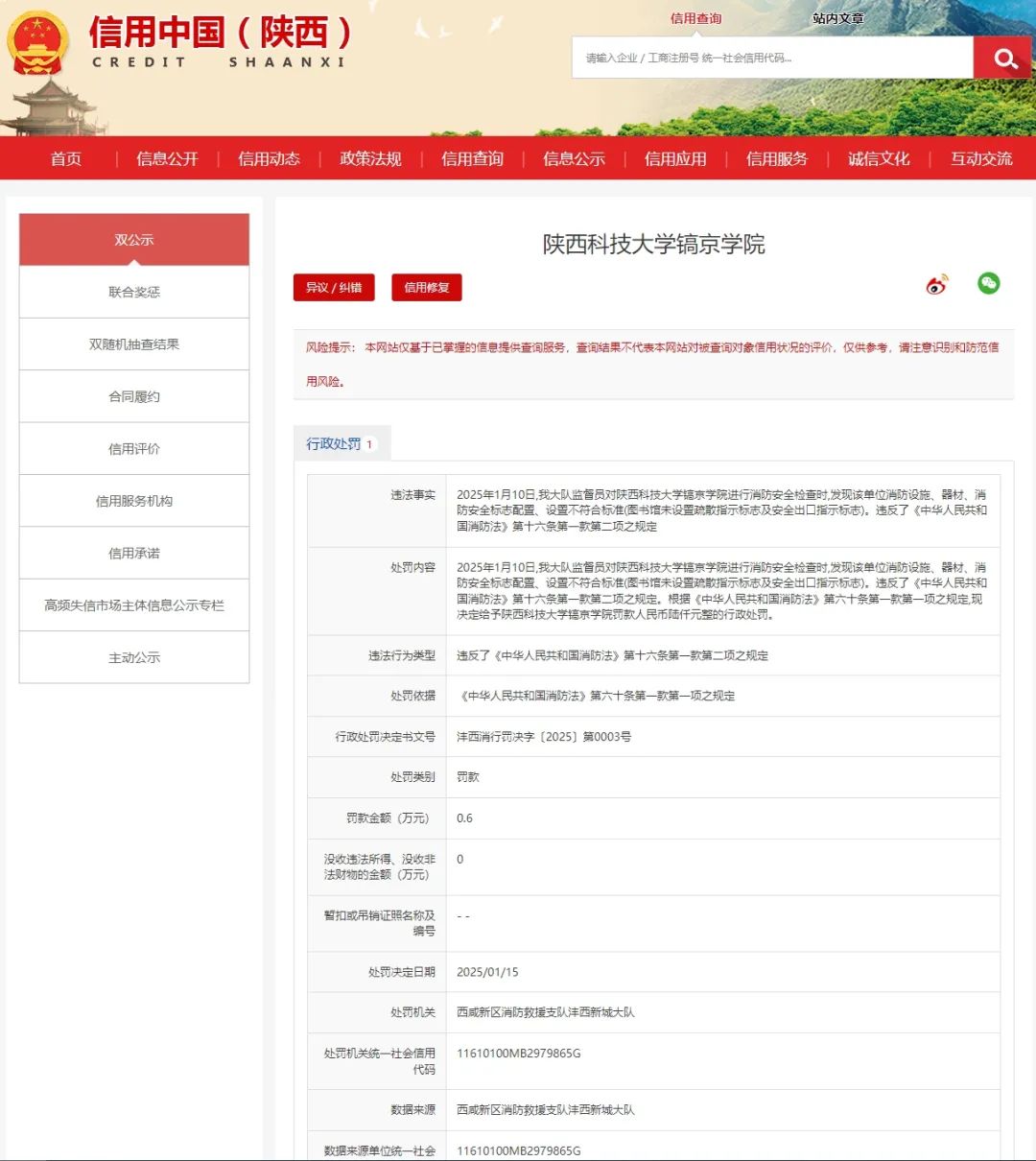Open 互动交流 navigation item

981,158
